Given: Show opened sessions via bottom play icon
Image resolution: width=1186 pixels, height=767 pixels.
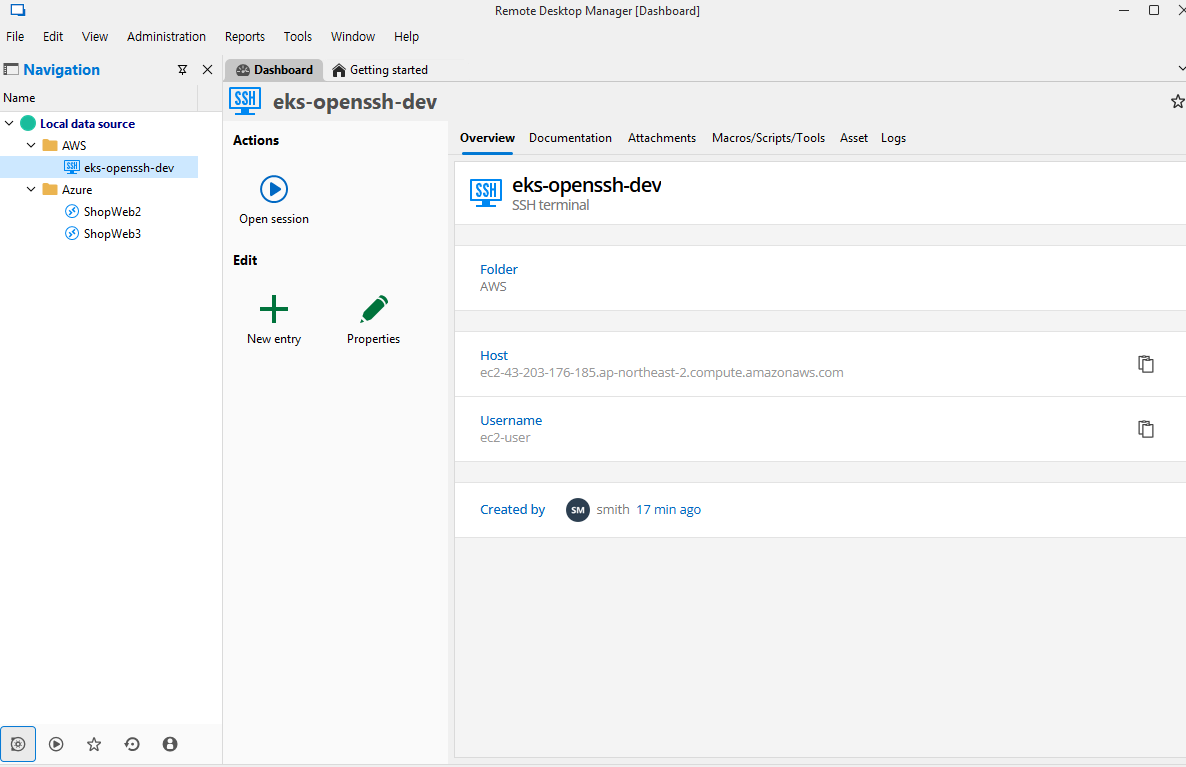Looking at the screenshot, I should click(x=56, y=744).
